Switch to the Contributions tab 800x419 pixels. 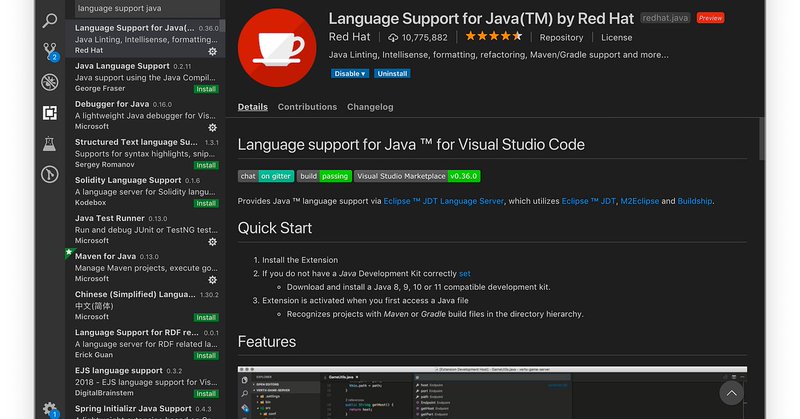[x=307, y=107]
